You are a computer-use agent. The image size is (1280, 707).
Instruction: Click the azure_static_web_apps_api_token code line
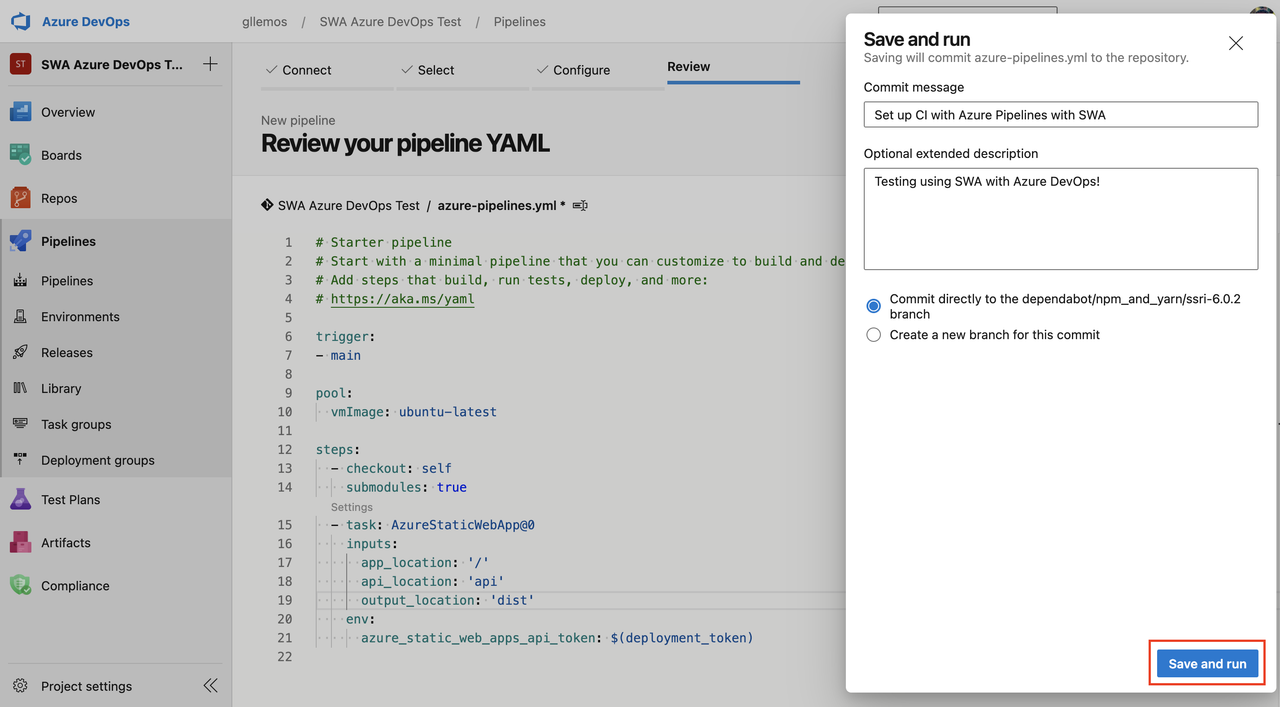557,637
